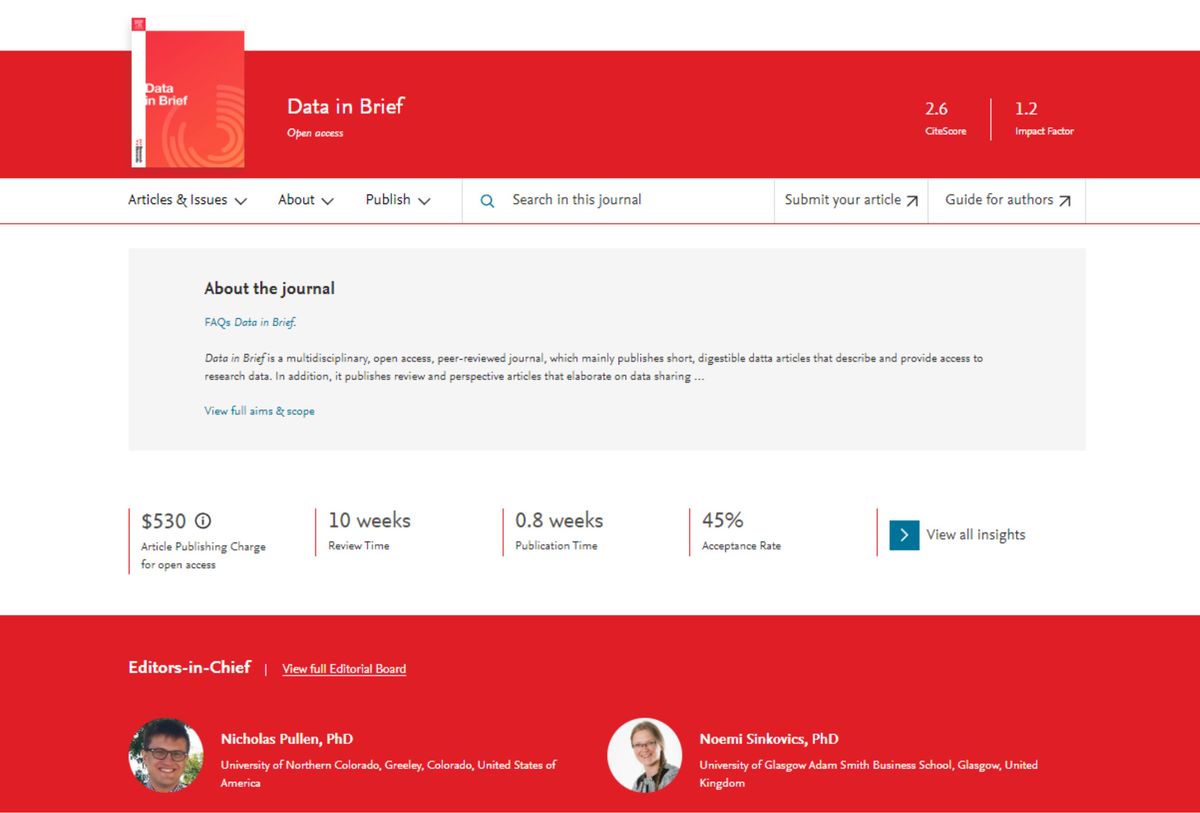This screenshot has height=813, width=1200.
Task: Click Nicholas Pullen's profile photo
Action: tap(166, 755)
